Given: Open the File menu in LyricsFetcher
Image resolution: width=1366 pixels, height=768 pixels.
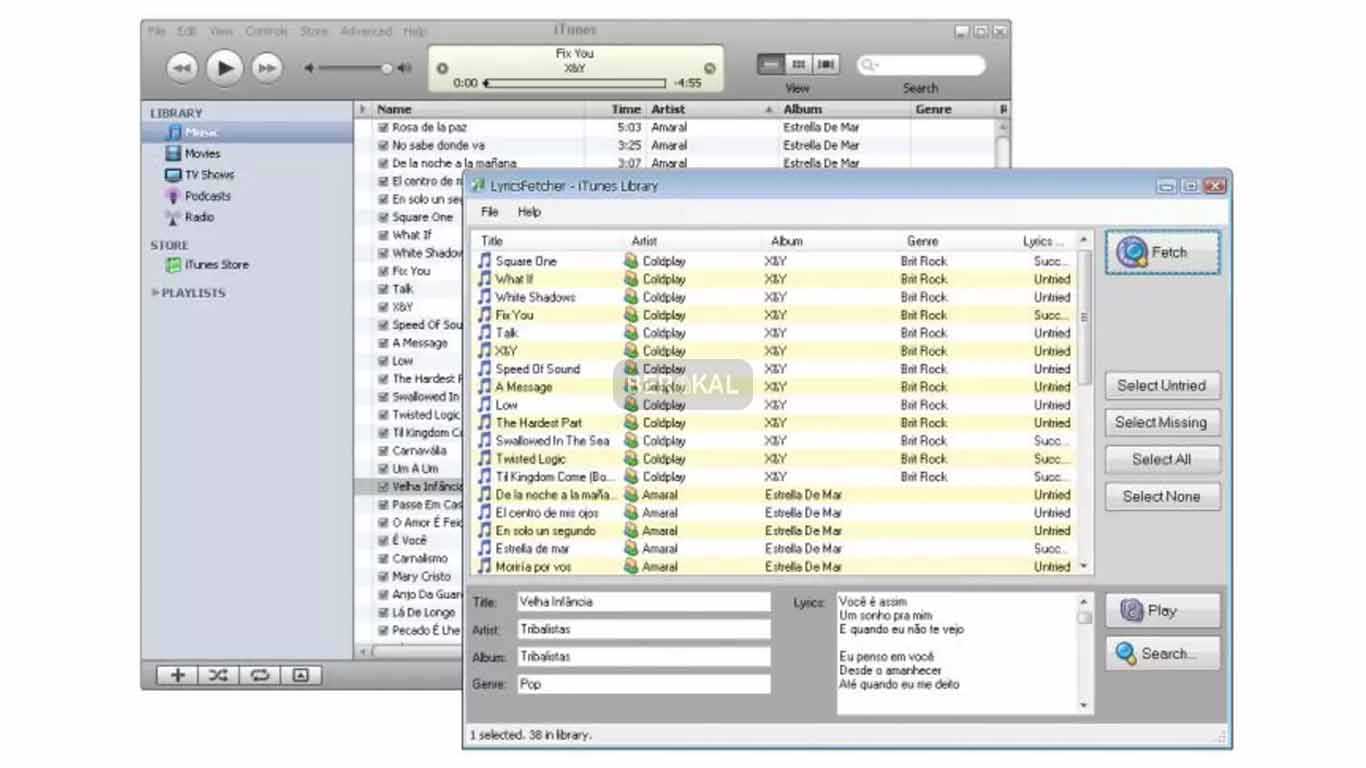Looking at the screenshot, I should pyautogui.click(x=490, y=212).
